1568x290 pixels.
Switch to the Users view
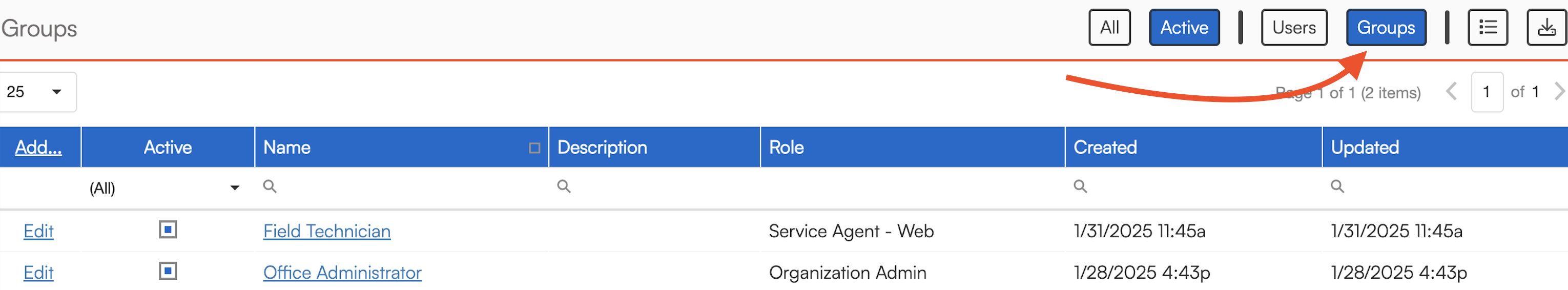(1293, 28)
